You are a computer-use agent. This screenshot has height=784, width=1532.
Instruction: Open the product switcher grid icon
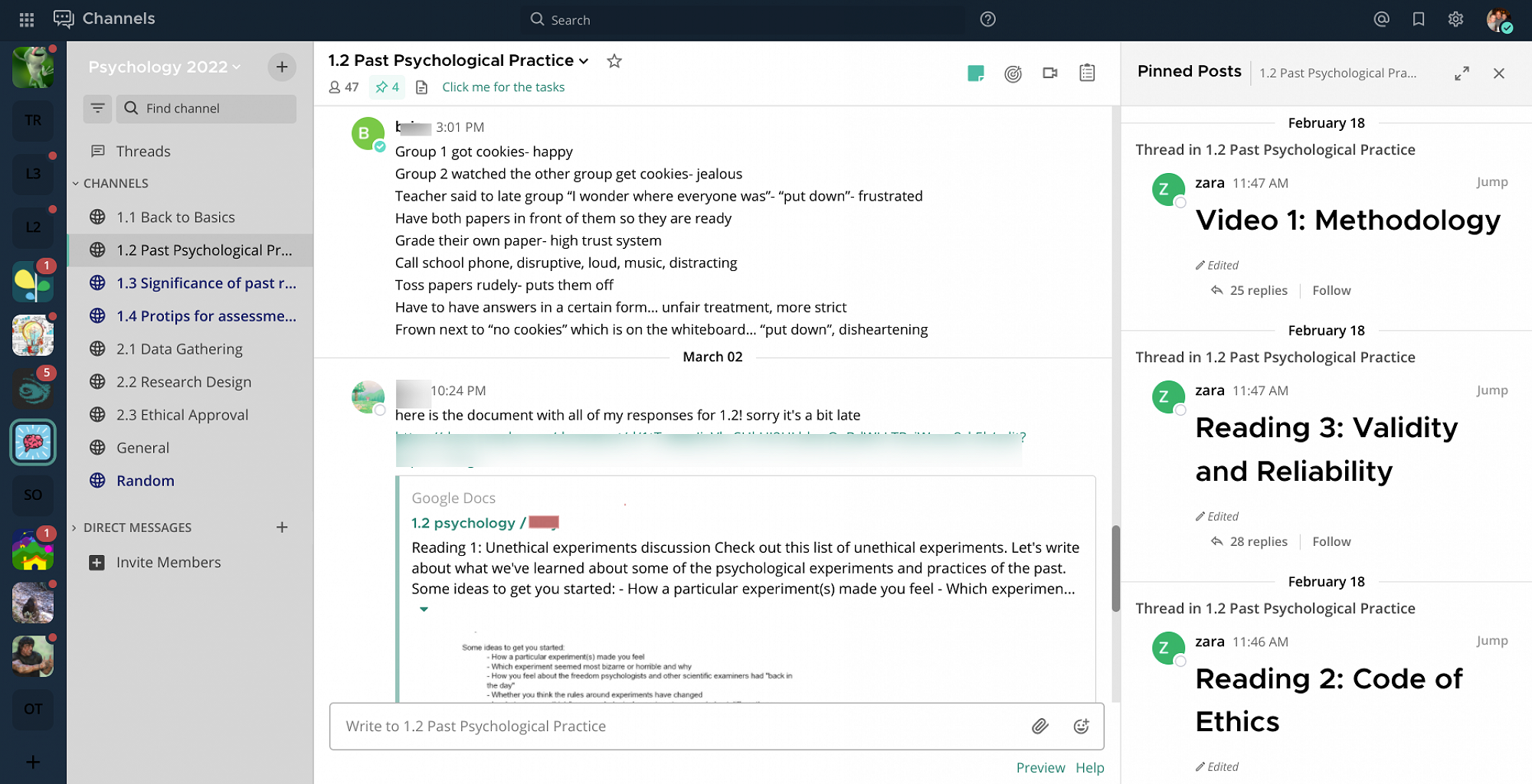coord(27,20)
